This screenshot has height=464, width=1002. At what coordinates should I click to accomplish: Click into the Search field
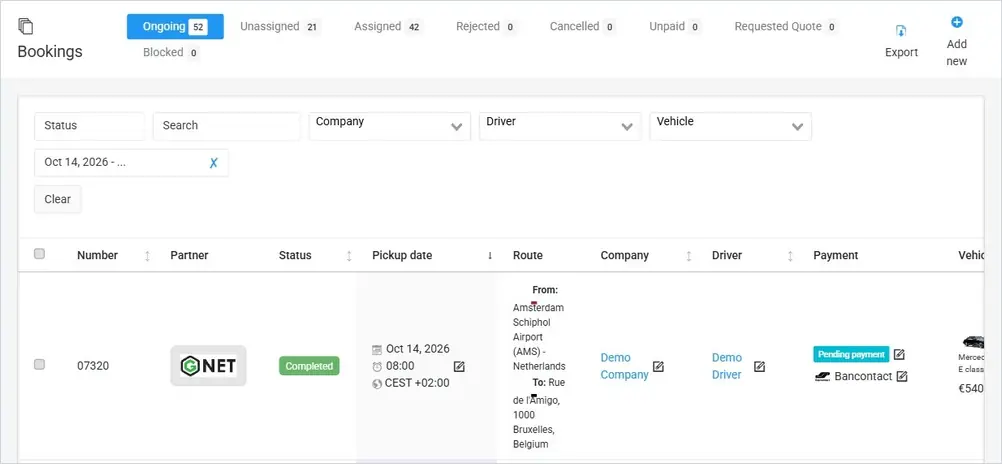click(x=226, y=126)
